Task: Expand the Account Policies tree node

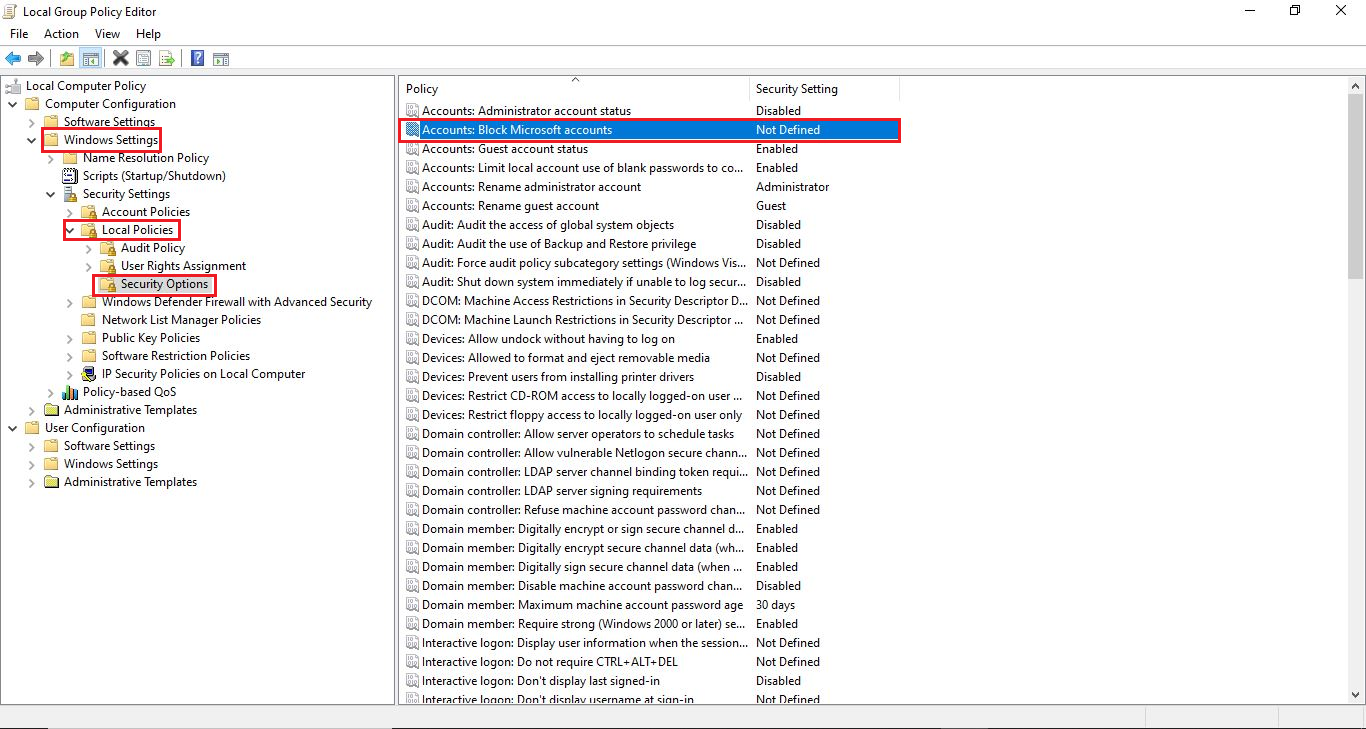Action: 70,212
